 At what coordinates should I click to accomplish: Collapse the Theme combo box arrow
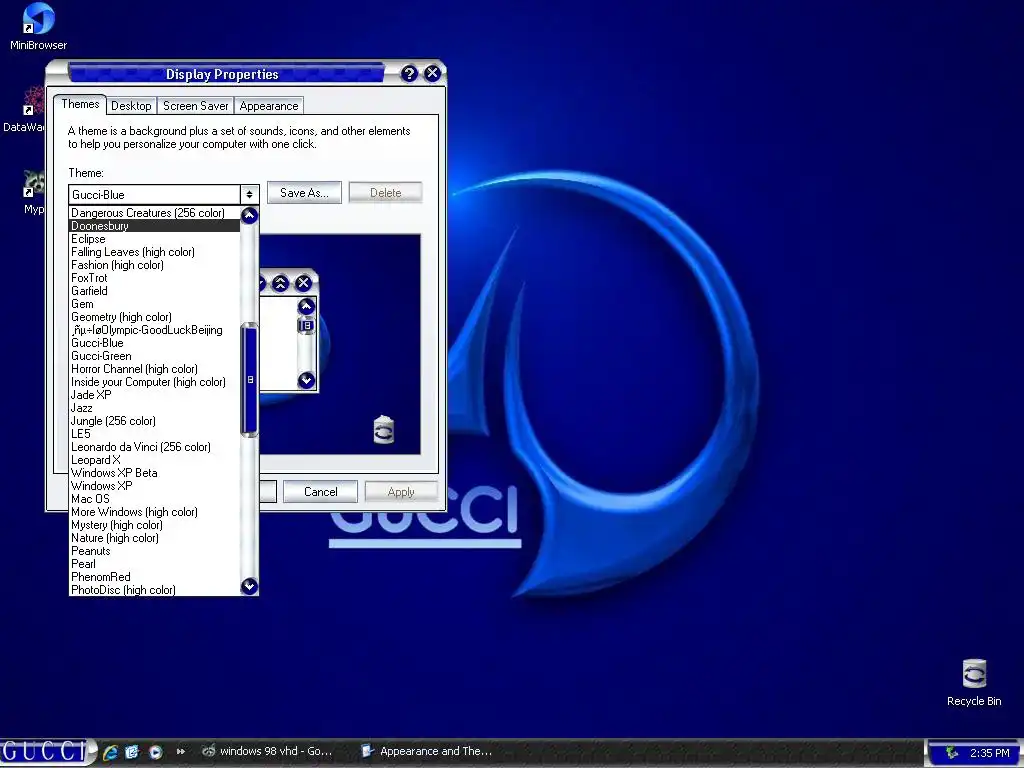point(249,195)
